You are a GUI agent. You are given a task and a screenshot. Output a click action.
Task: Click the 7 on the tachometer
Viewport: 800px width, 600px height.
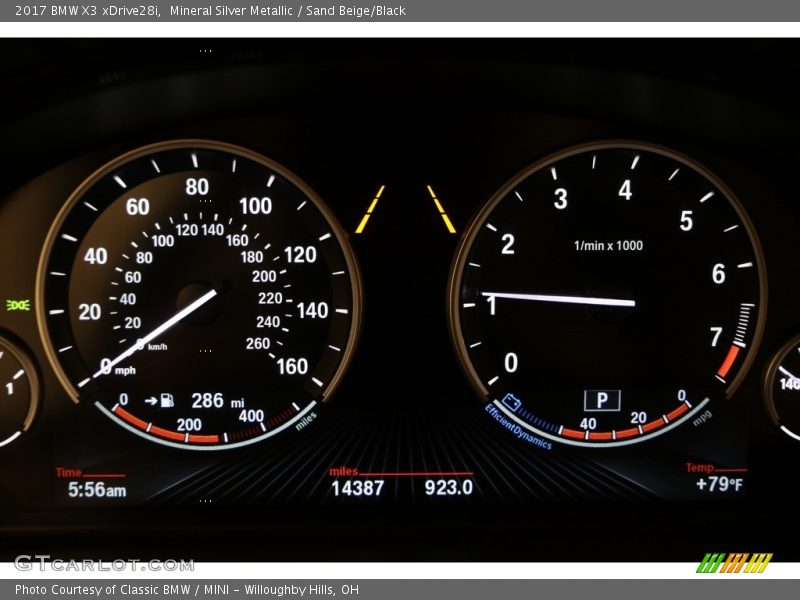pyautogui.click(x=716, y=337)
